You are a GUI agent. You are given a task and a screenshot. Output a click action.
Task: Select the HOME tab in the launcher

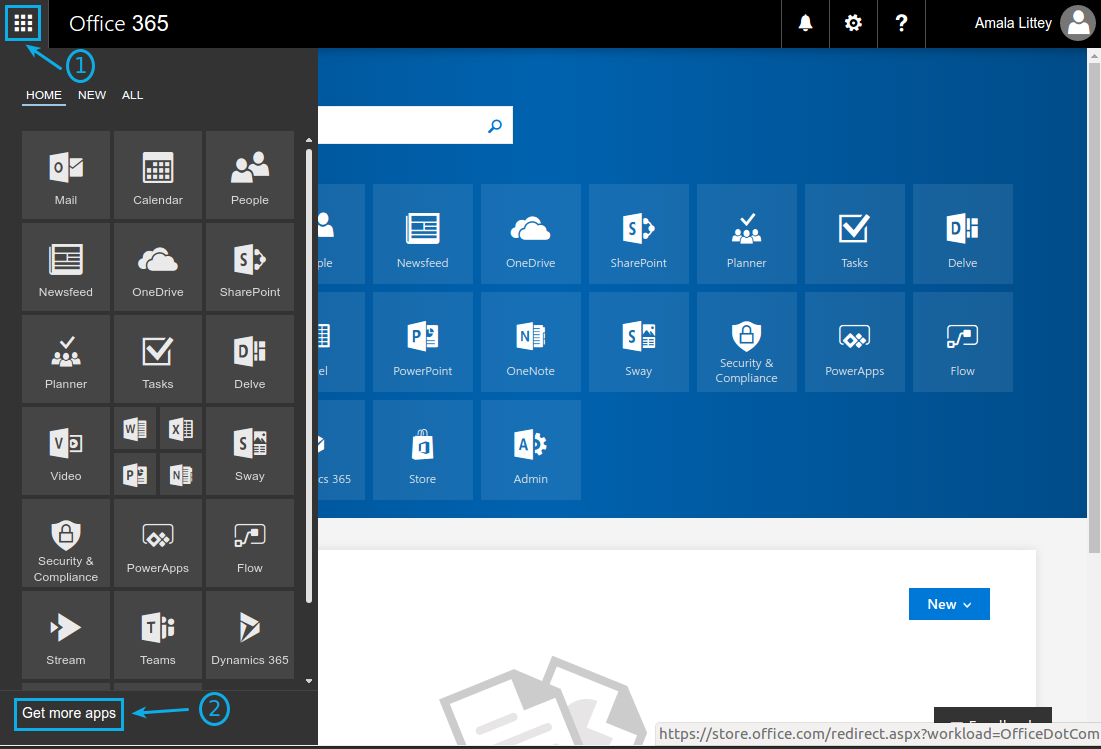[x=44, y=95]
